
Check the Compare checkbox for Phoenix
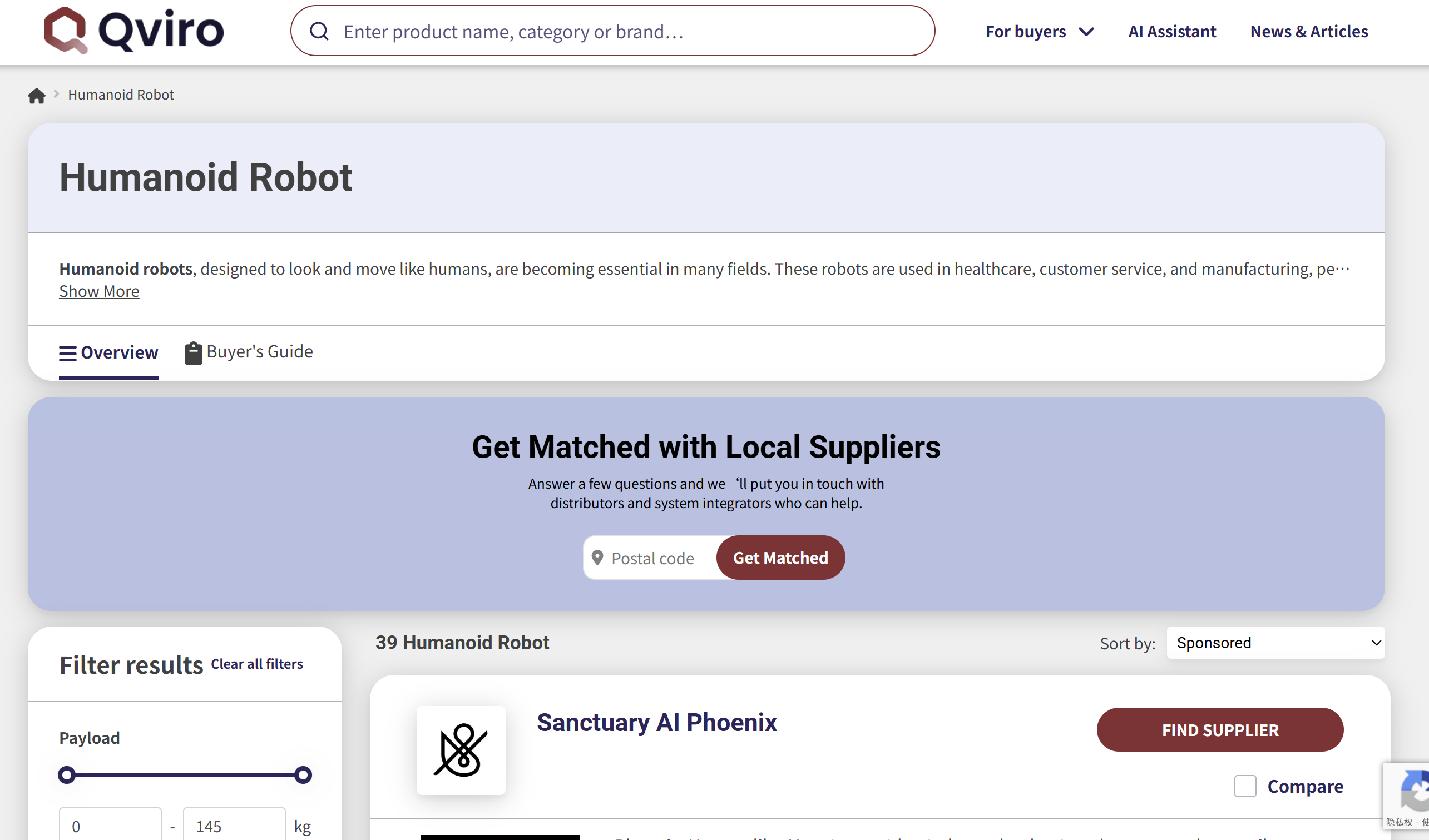1245,786
